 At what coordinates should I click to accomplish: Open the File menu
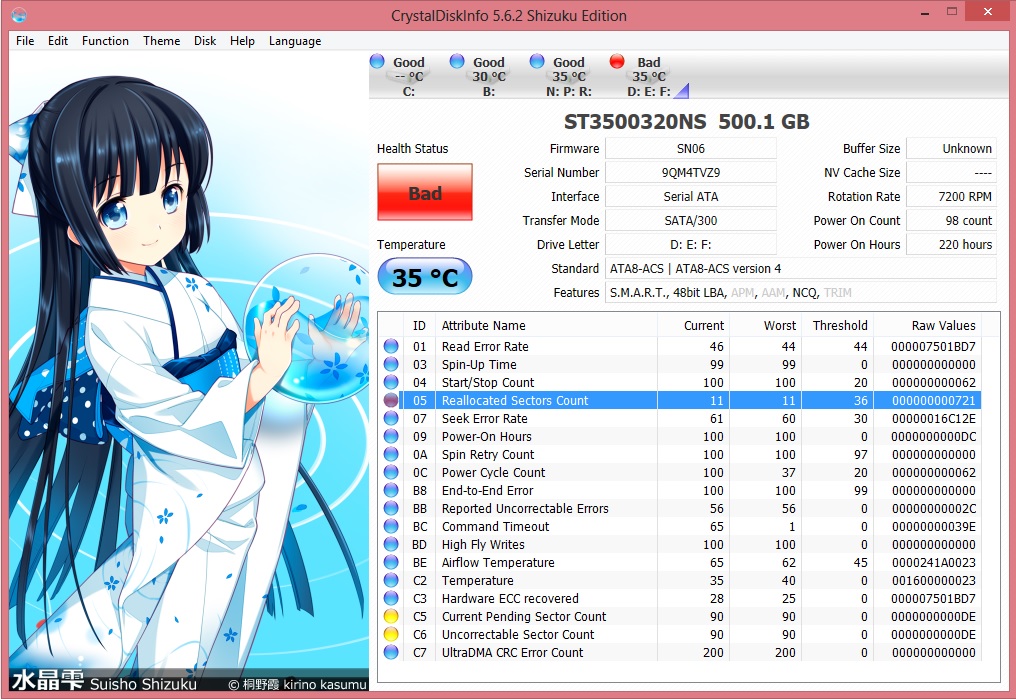click(25, 41)
